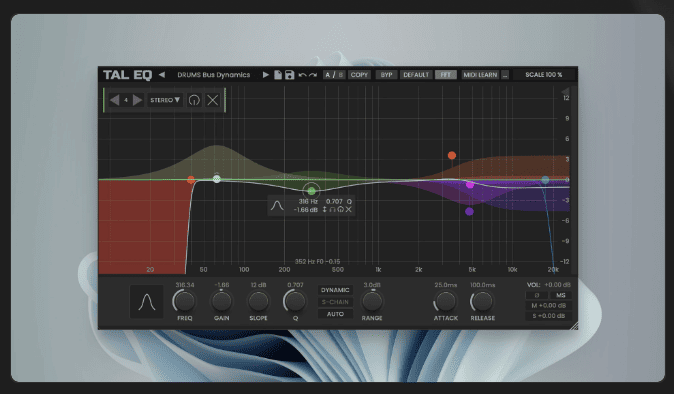The height and width of the screenshot is (394, 674).
Task: Load the previous preset with left arrow
Action: coord(162,75)
